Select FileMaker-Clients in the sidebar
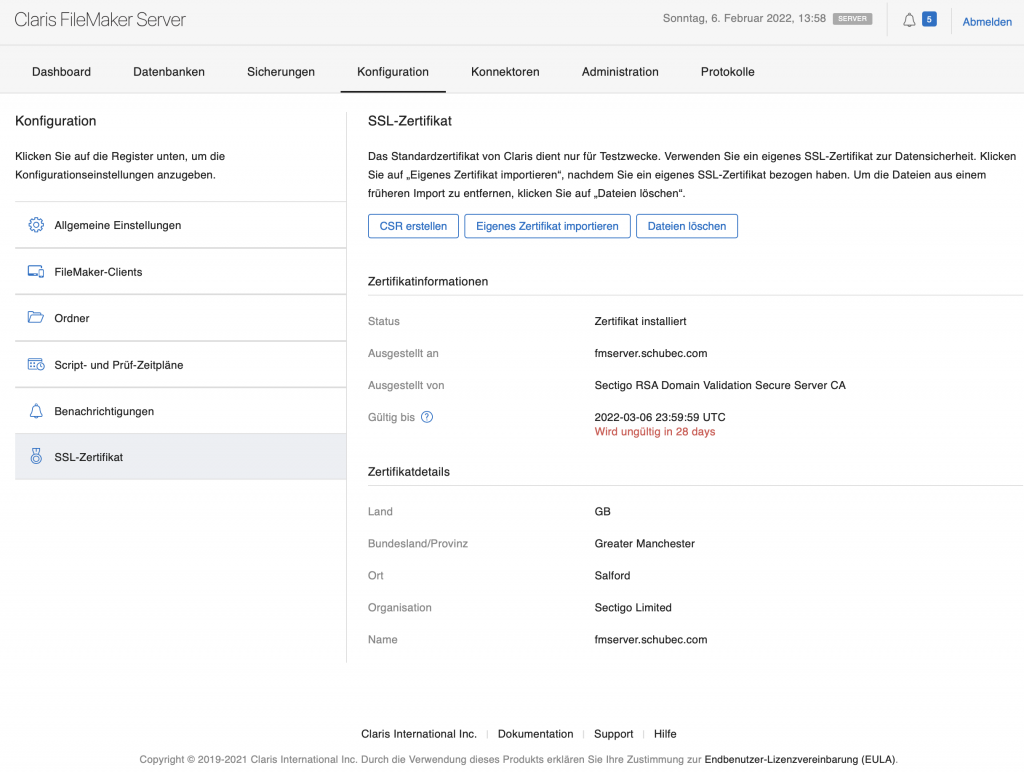This screenshot has width=1024, height=773. pyautogui.click(x=180, y=272)
